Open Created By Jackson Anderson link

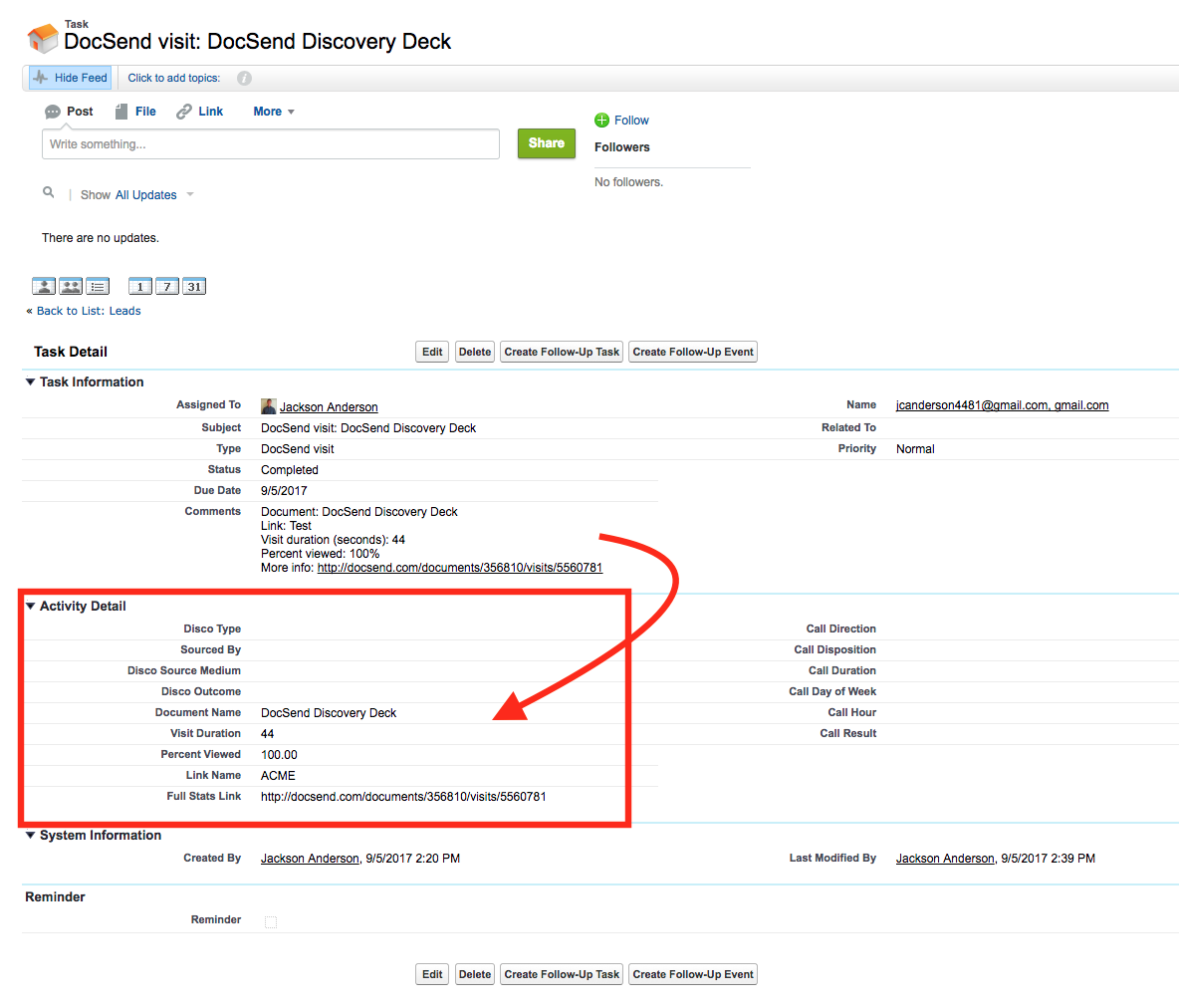310,859
